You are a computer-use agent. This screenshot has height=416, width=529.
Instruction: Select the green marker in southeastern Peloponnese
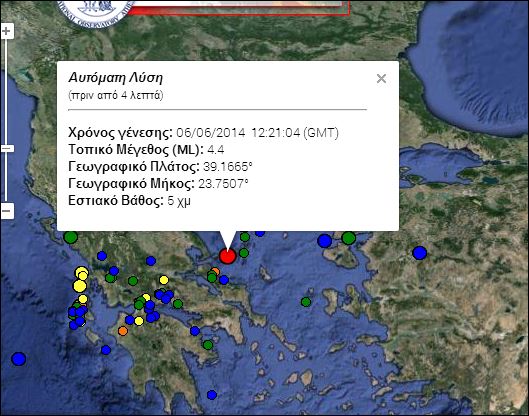tap(208, 345)
